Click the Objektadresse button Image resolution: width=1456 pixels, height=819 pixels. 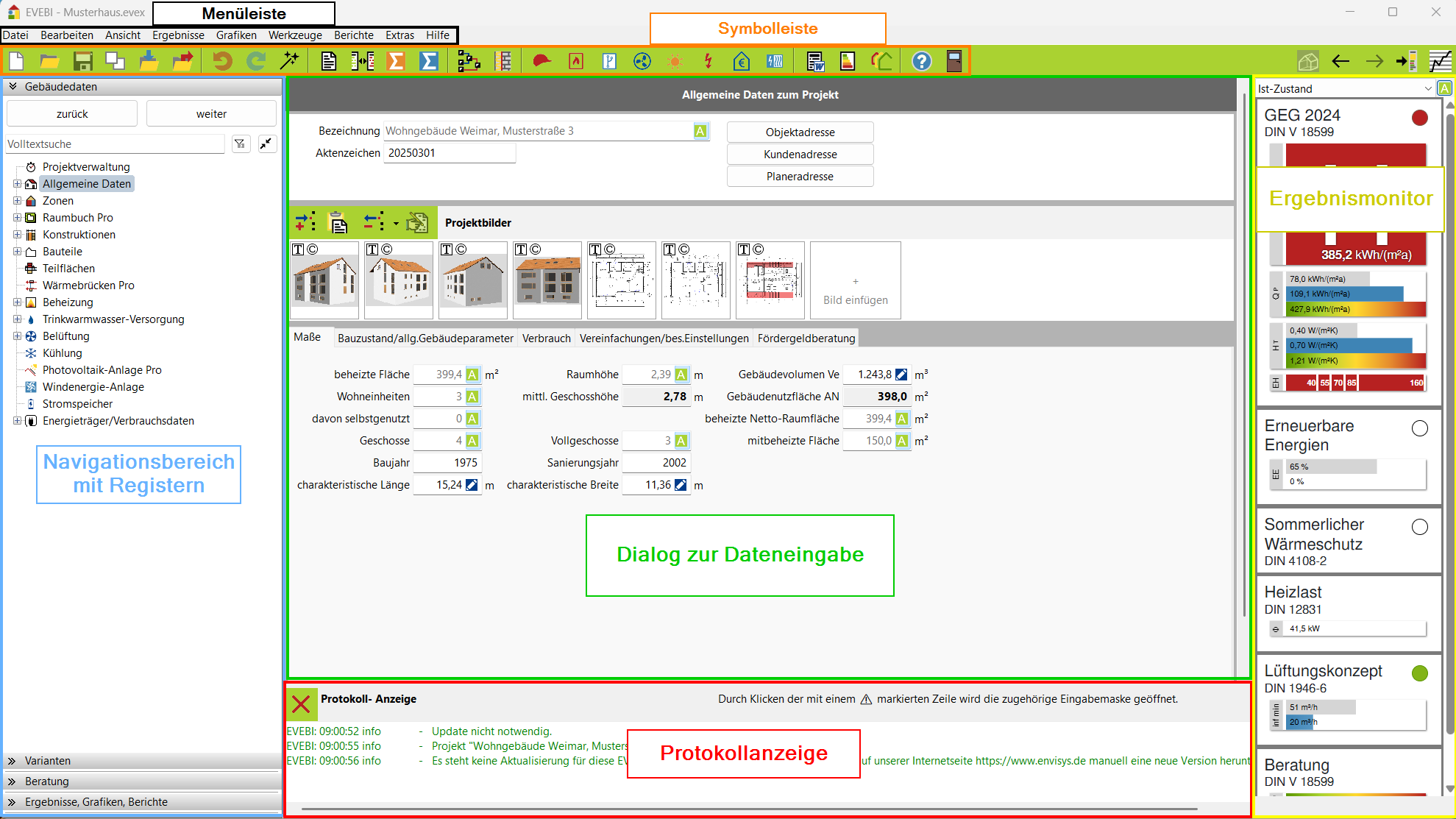tap(800, 132)
